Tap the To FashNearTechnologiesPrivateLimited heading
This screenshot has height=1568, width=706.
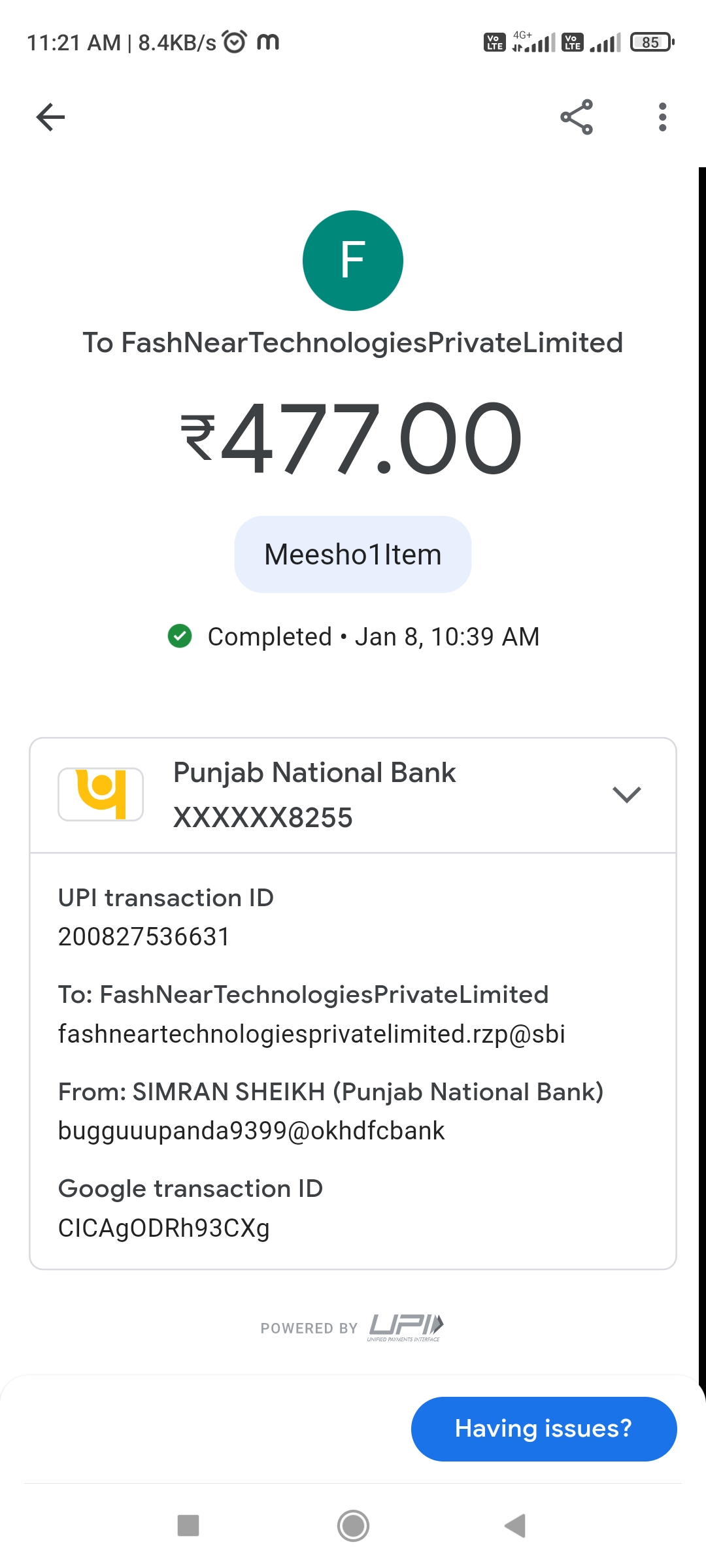(x=353, y=343)
